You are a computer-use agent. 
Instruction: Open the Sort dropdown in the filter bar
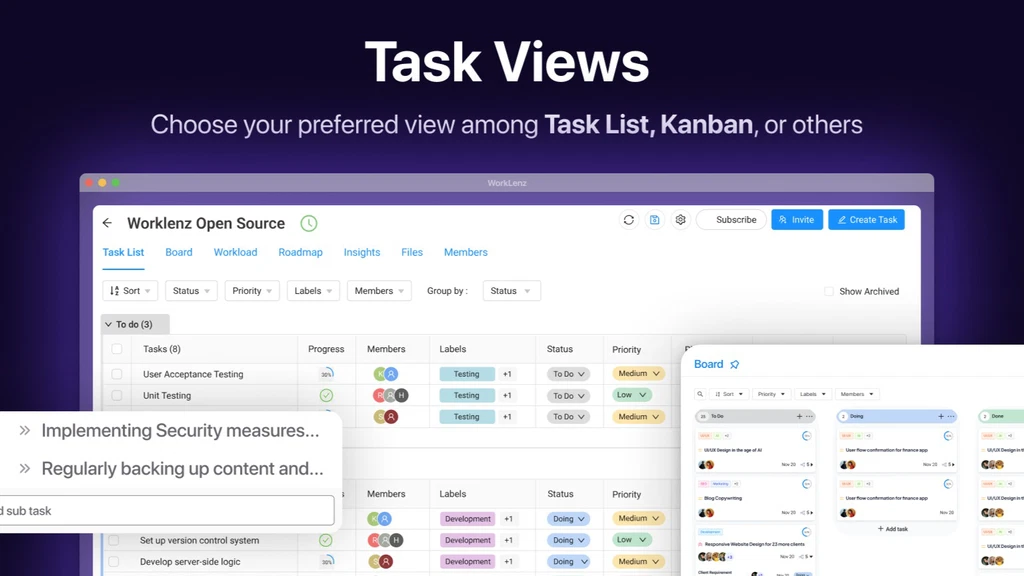129,290
